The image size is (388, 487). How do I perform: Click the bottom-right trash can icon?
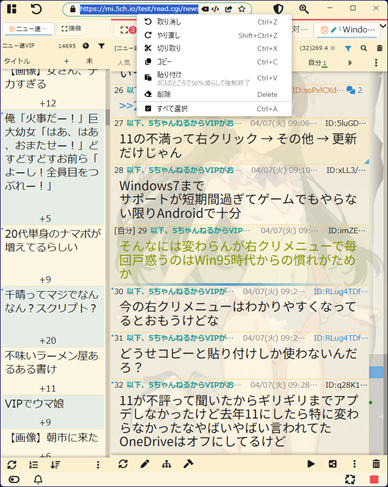coord(376,463)
